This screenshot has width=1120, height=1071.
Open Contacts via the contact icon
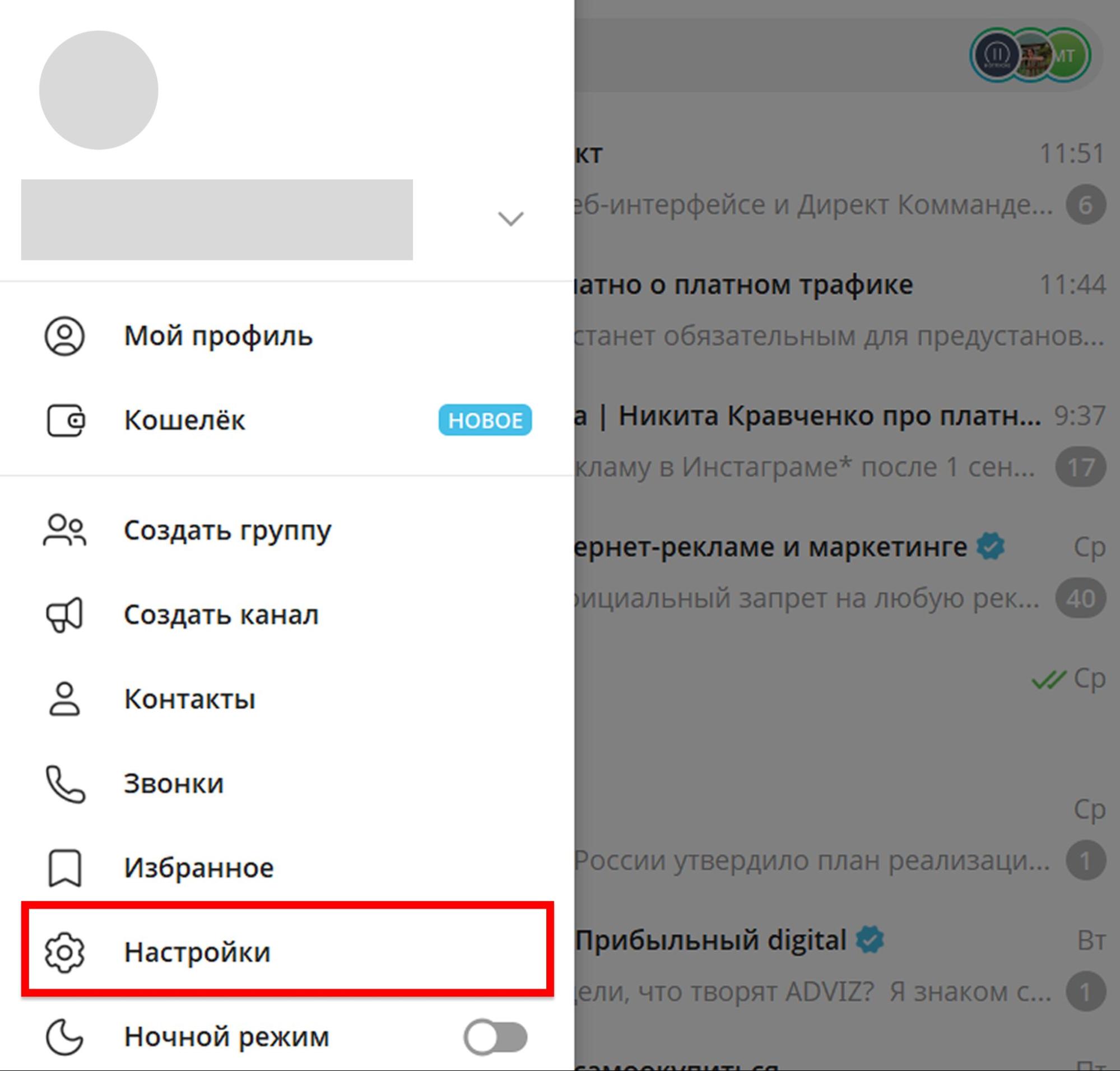pyautogui.click(x=64, y=699)
